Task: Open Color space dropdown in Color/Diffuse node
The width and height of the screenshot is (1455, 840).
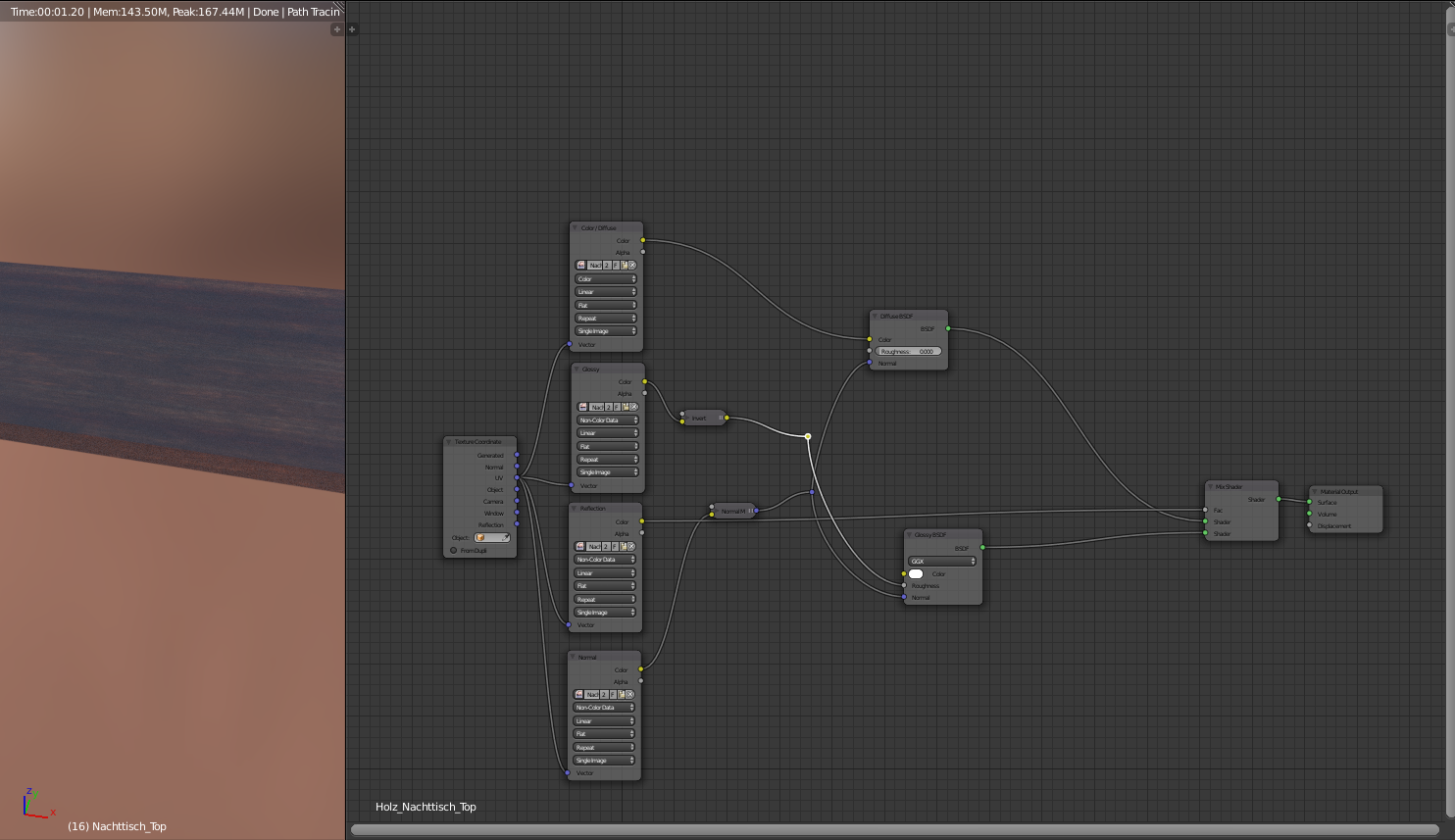Action: [x=606, y=279]
